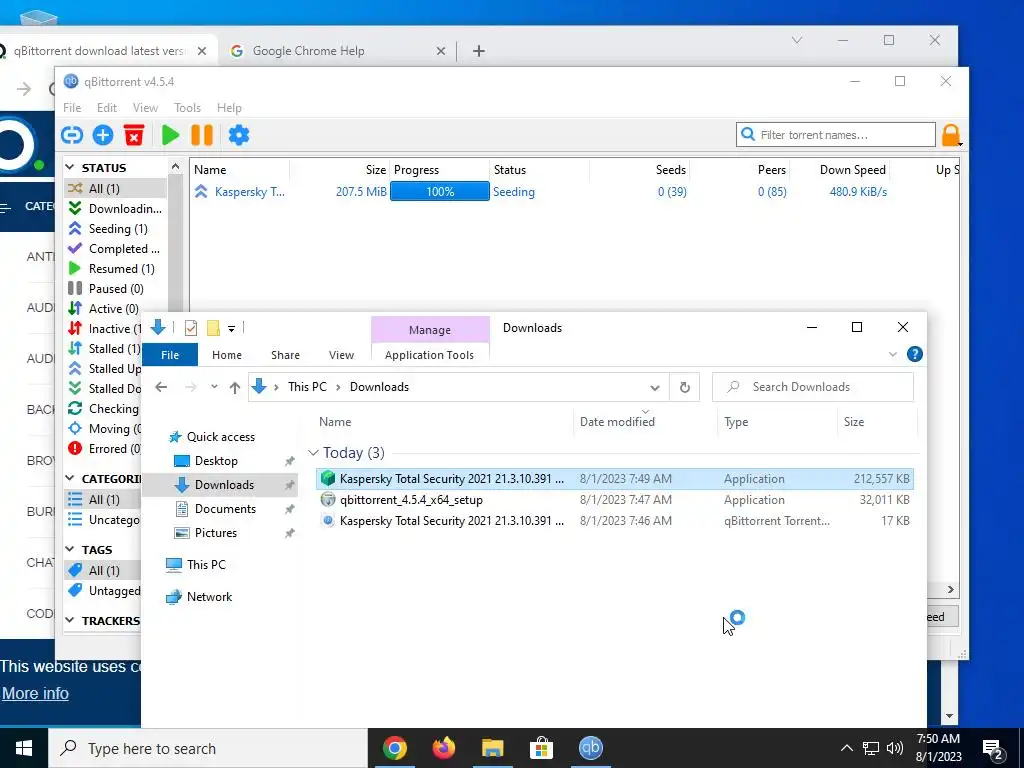
Task: Open Pictures in Quick access
Action: click(x=216, y=533)
